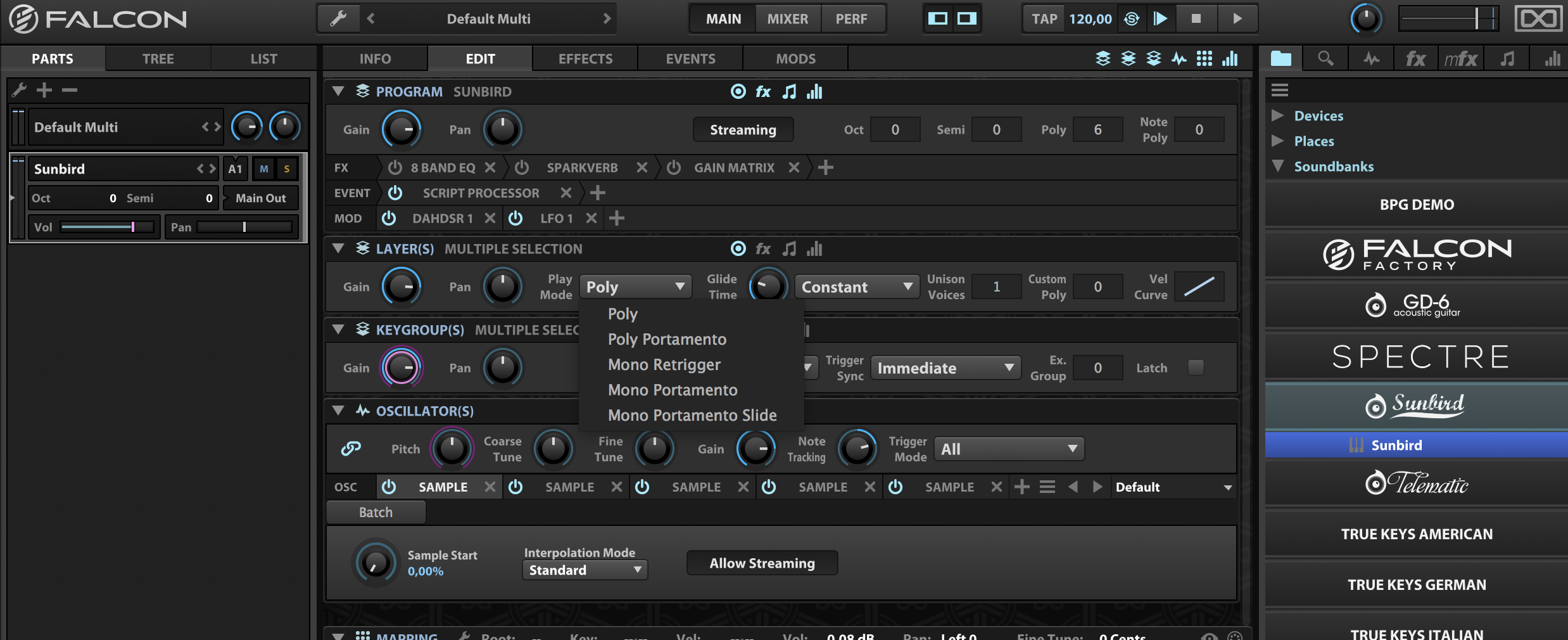Image resolution: width=1568 pixels, height=640 pixels.
Task: Click the browser hamburger menu icon
Action: tap(1280, 90)
